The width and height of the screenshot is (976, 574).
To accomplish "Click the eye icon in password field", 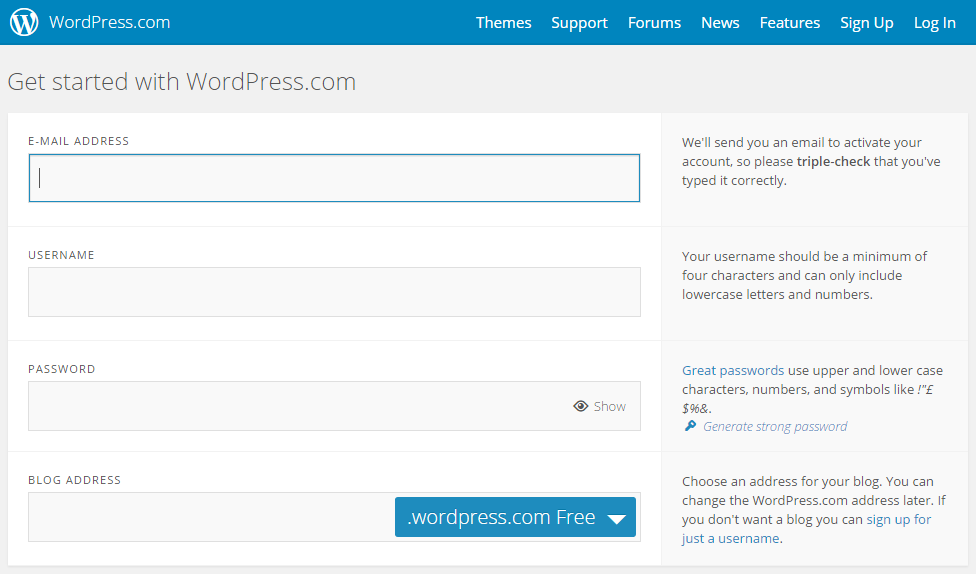I will tap(581, 406).
